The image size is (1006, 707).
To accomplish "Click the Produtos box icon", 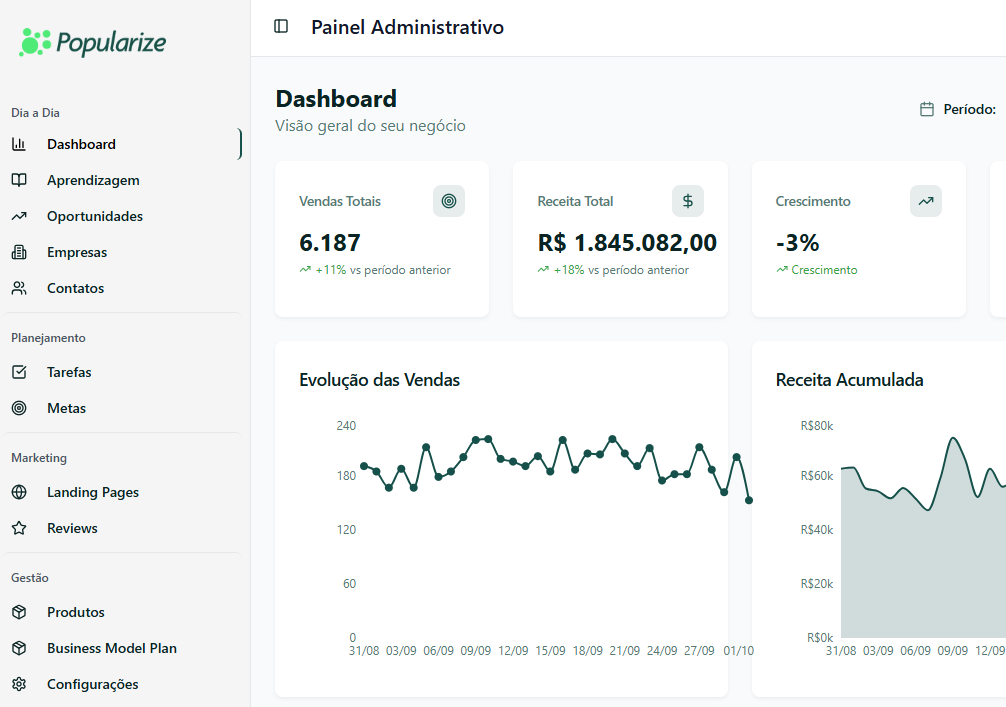I will pyautogui.click(x=22, y=611).
